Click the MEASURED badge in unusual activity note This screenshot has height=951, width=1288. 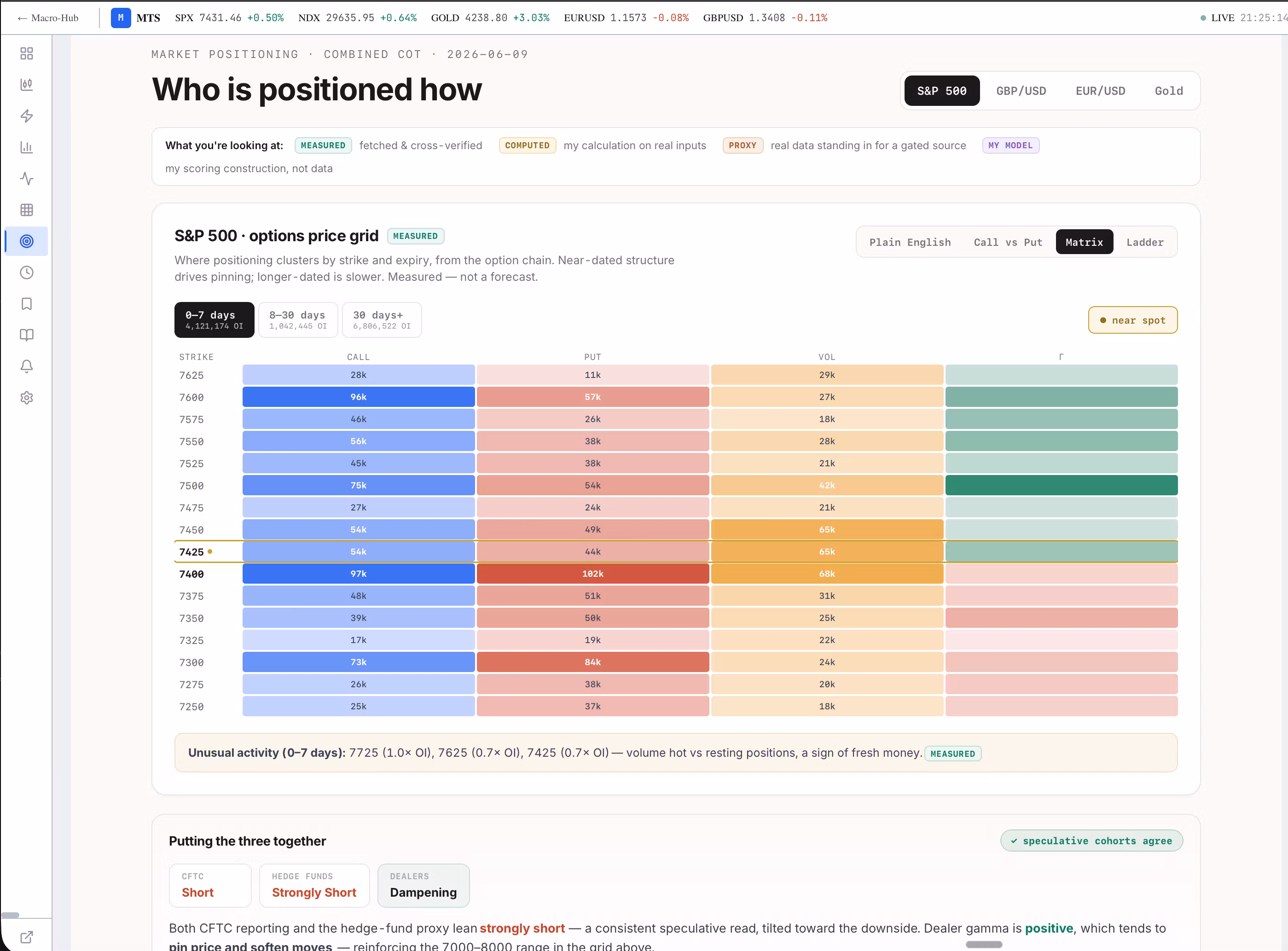coord(952,754)
